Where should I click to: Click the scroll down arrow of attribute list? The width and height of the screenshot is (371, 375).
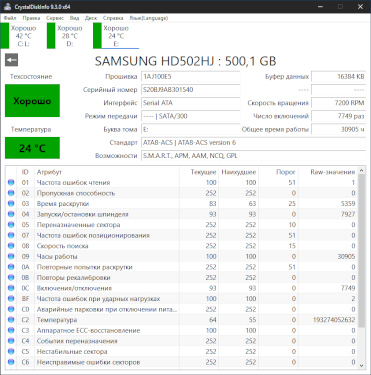click(x=361, y=365)
